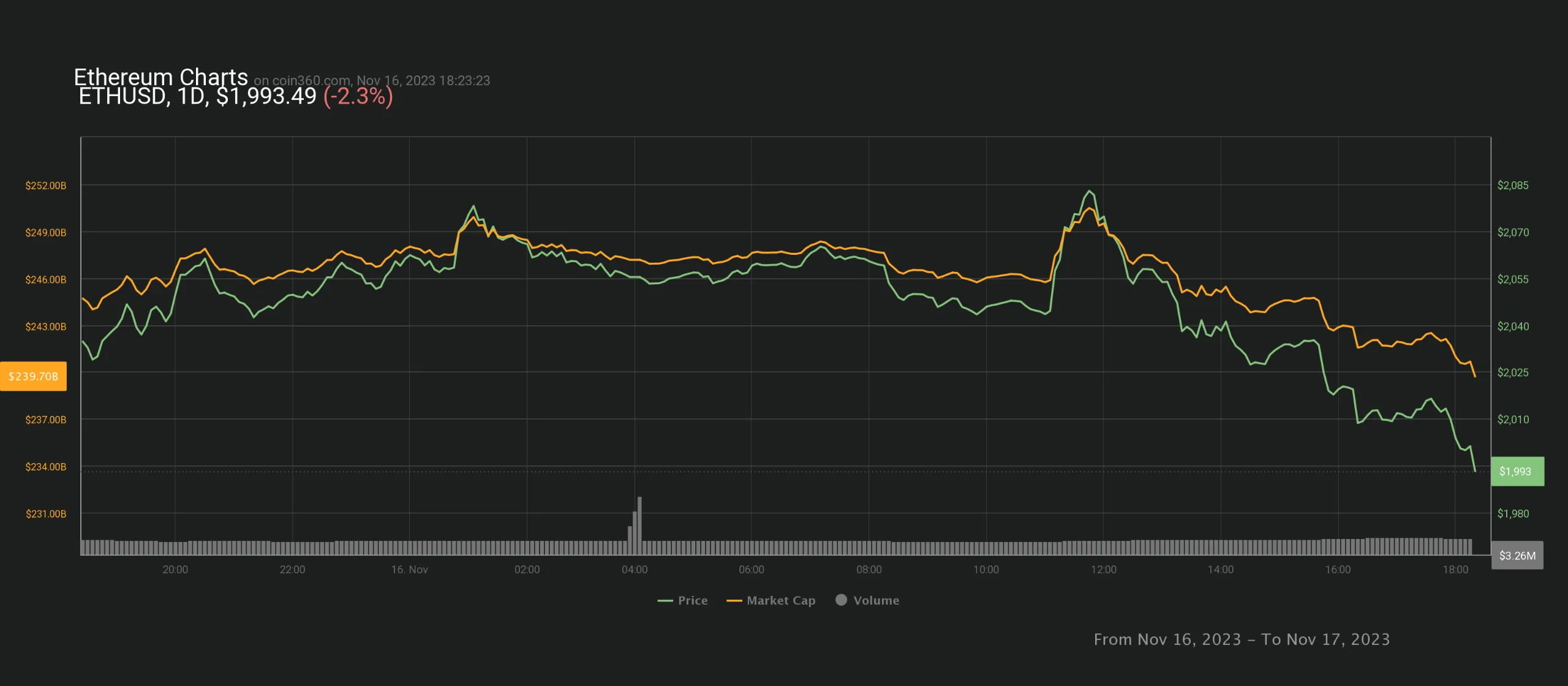The width and height of the screenshot is (1568, 686).
Task: Click the date range text at bottom
Action: [x=1242, y=639]
